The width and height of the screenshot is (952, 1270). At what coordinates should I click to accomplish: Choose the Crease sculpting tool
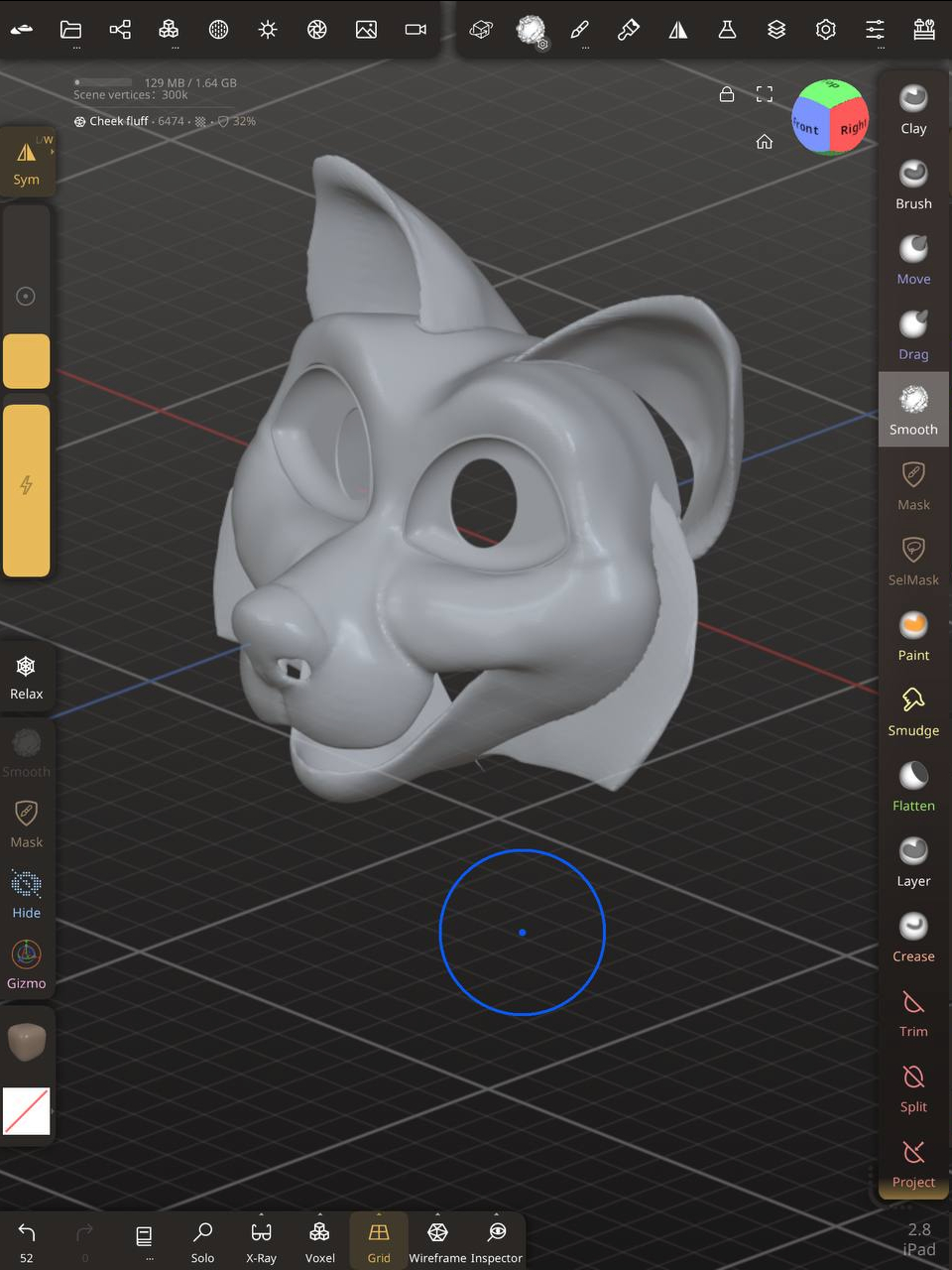tap(912, 938)
